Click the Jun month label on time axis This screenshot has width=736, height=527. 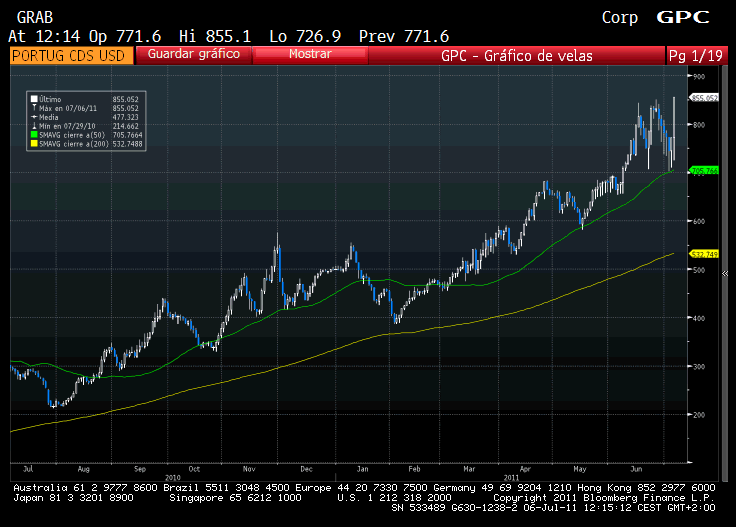tap(636, 469)
